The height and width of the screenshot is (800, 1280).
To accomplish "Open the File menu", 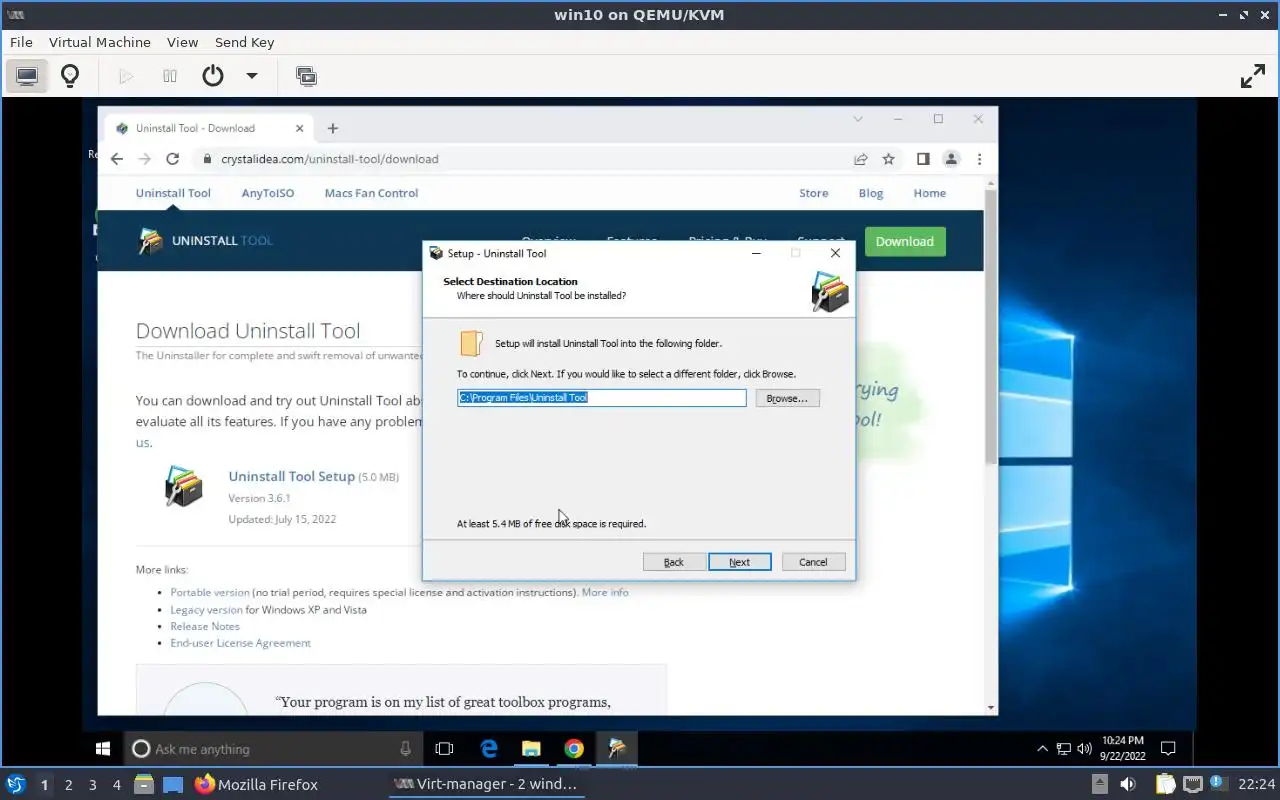I will [x=21, y=42].
